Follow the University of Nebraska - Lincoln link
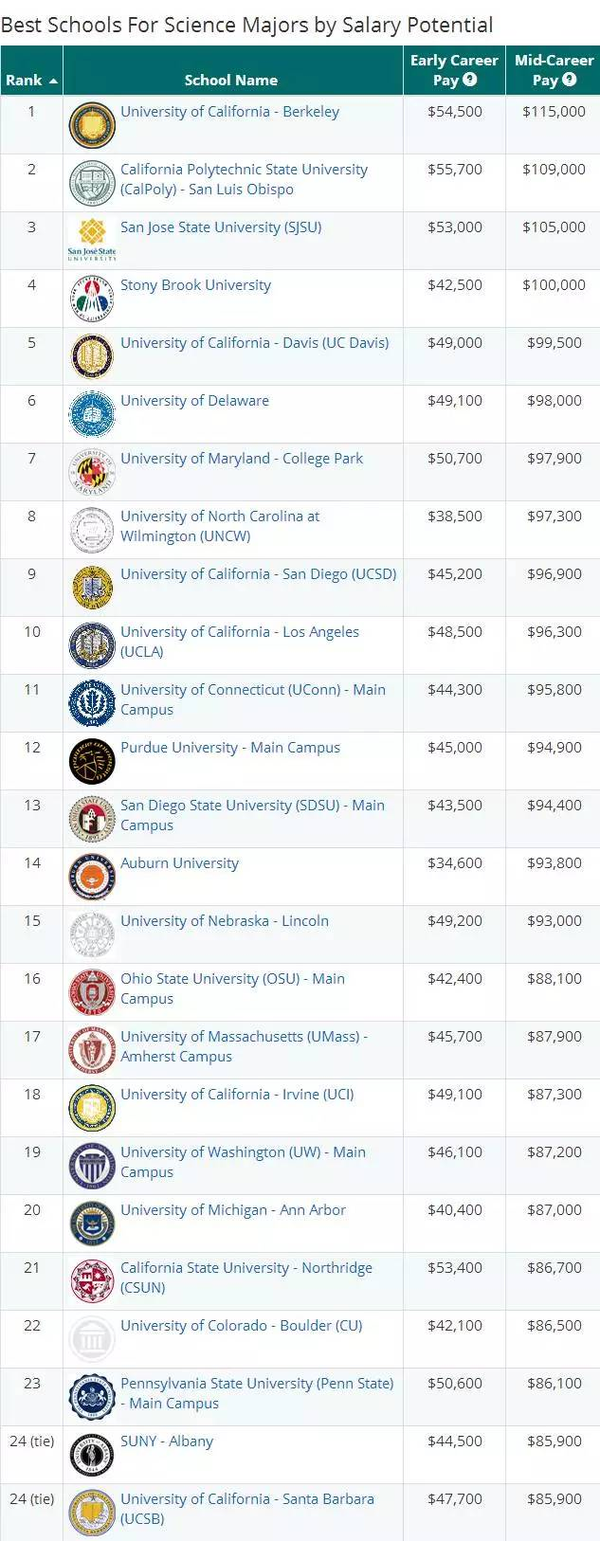The image size is (600, 1541). 225,921
